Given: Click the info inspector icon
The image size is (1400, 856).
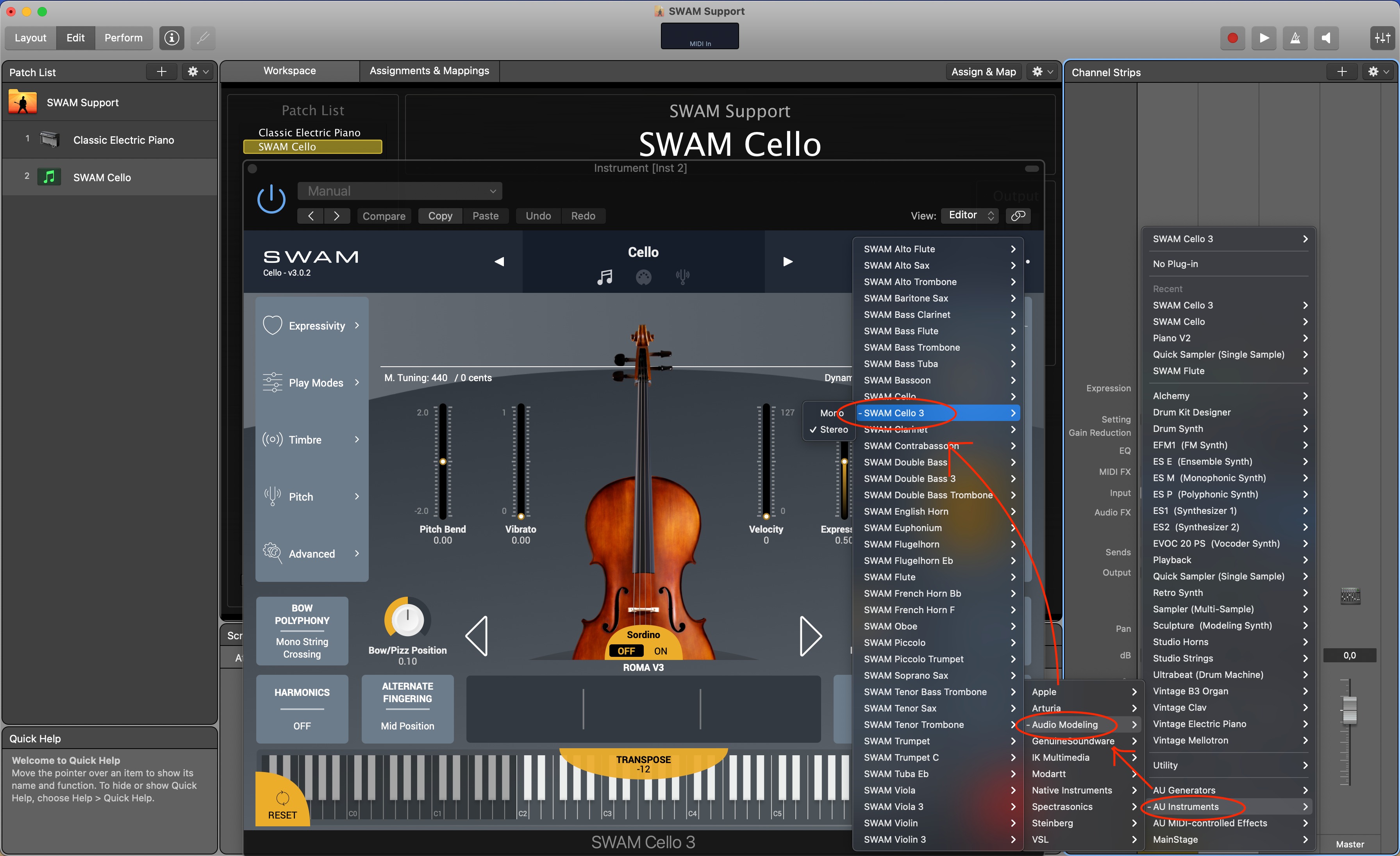Looking at the screenshot, I should point(171,38).
